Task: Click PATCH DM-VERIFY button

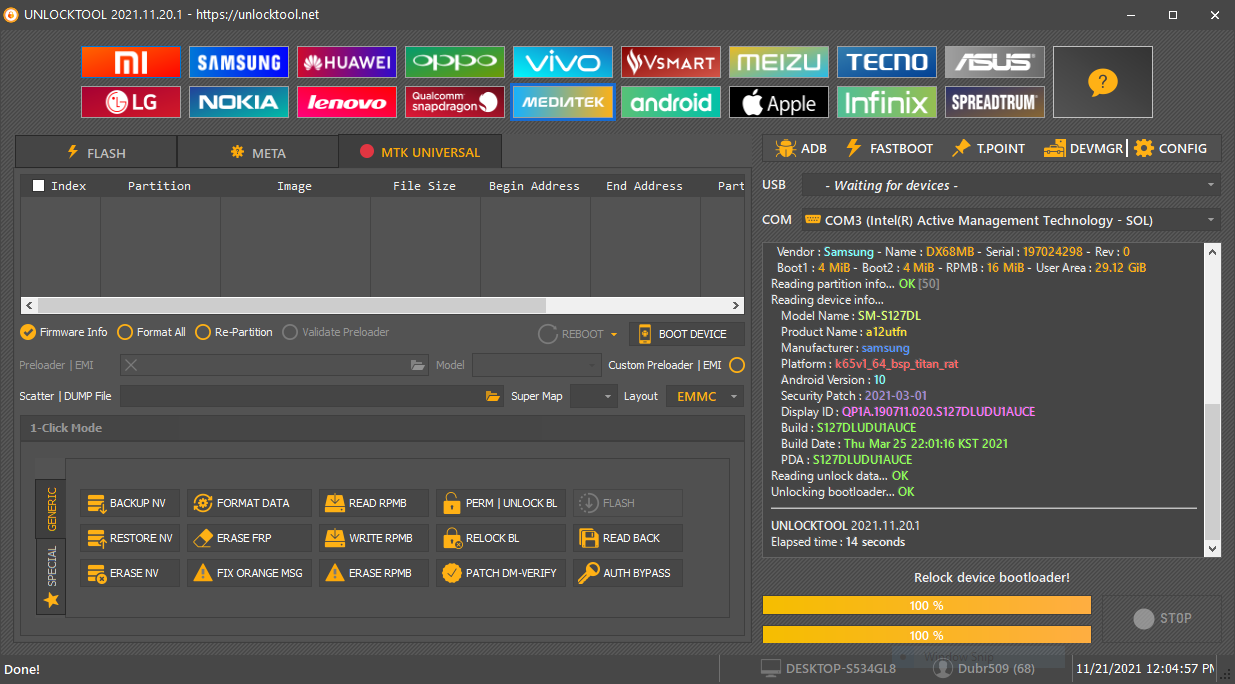Action: [x=501, y=573]
